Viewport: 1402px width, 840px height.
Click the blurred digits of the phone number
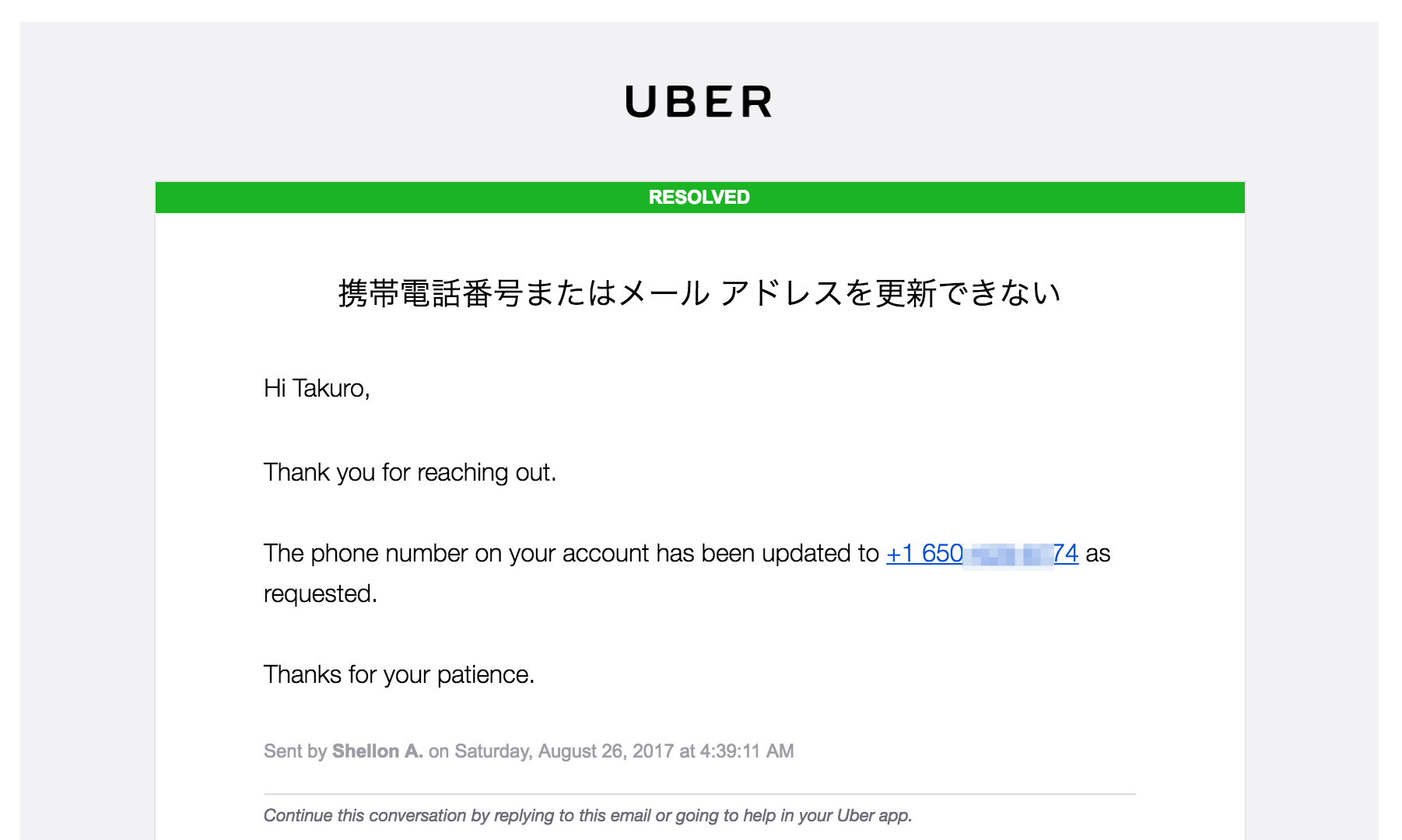[x=1008, y=555]
